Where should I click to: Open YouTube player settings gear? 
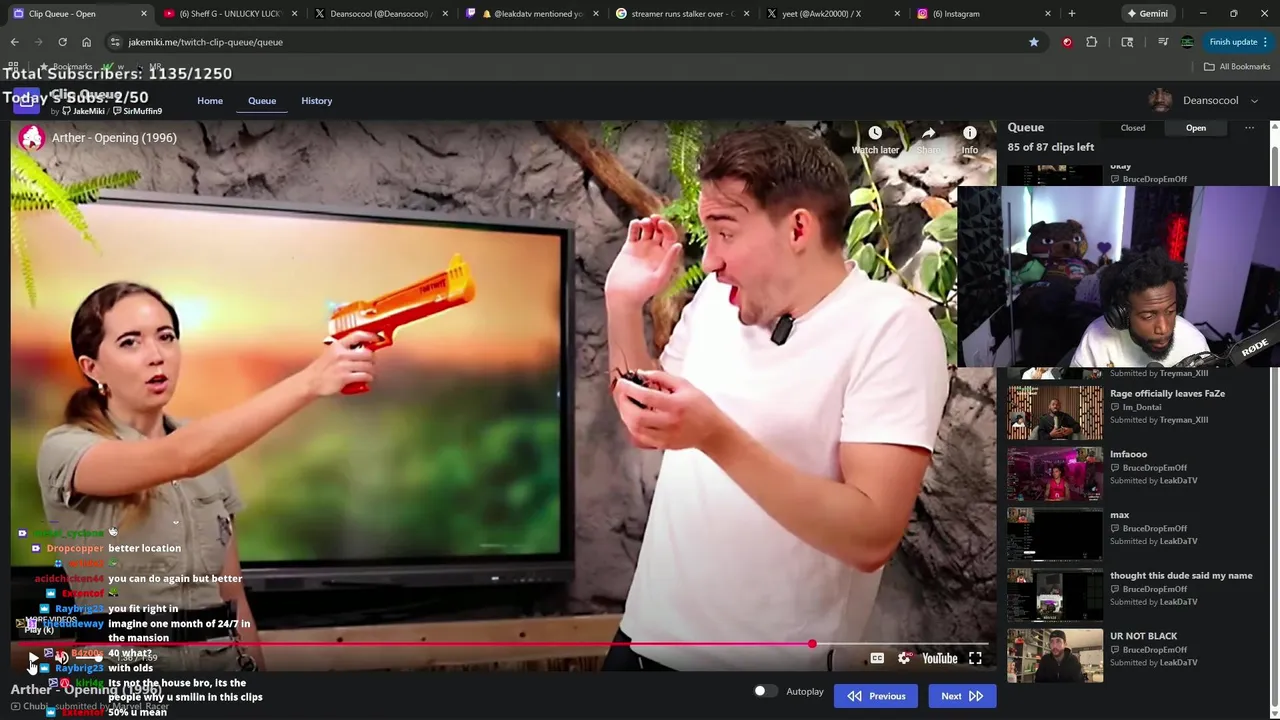(x=905, y=658)
